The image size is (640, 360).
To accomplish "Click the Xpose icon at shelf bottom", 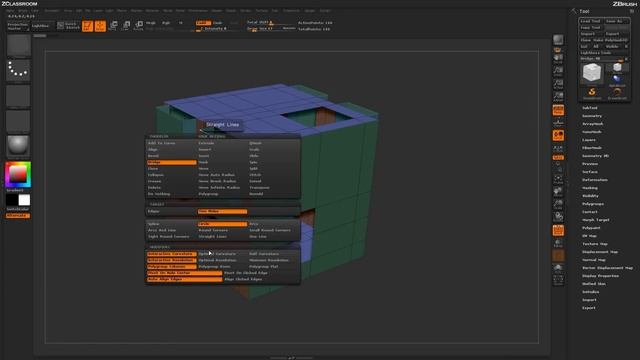I will (x=558, y=280).
